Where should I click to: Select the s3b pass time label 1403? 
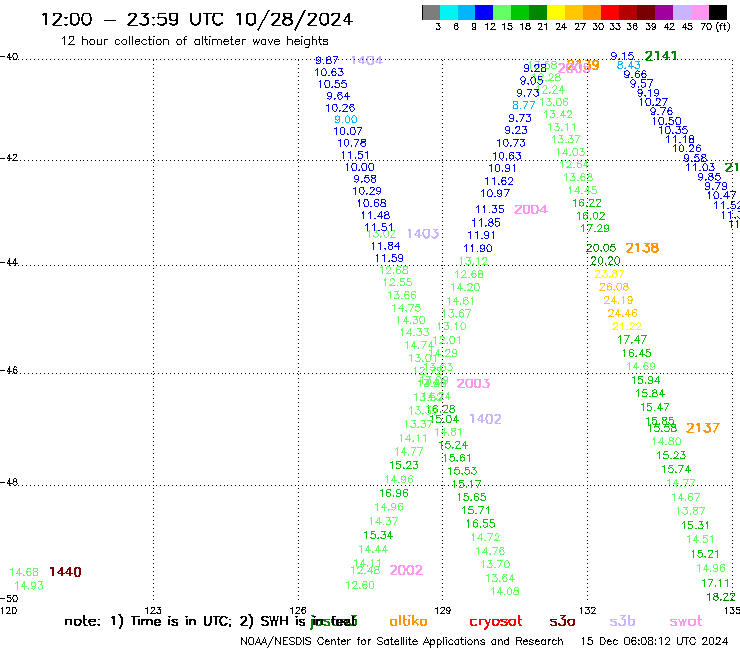423,234
